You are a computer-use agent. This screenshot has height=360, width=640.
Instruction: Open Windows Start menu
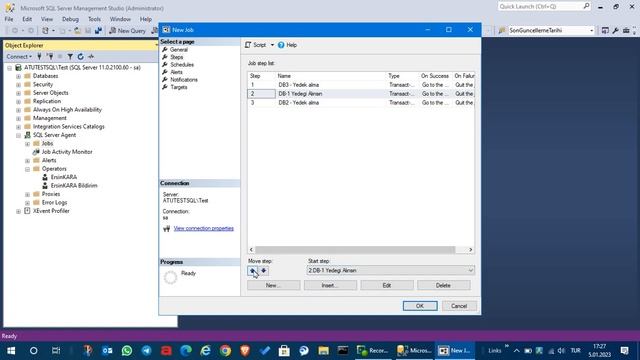11,350
